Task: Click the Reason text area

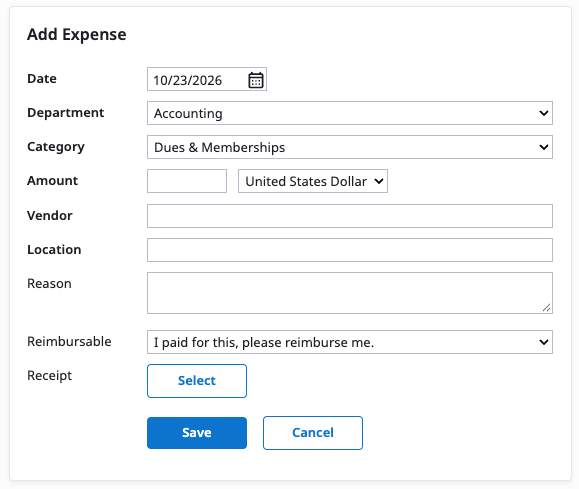Action: [350, 293]
